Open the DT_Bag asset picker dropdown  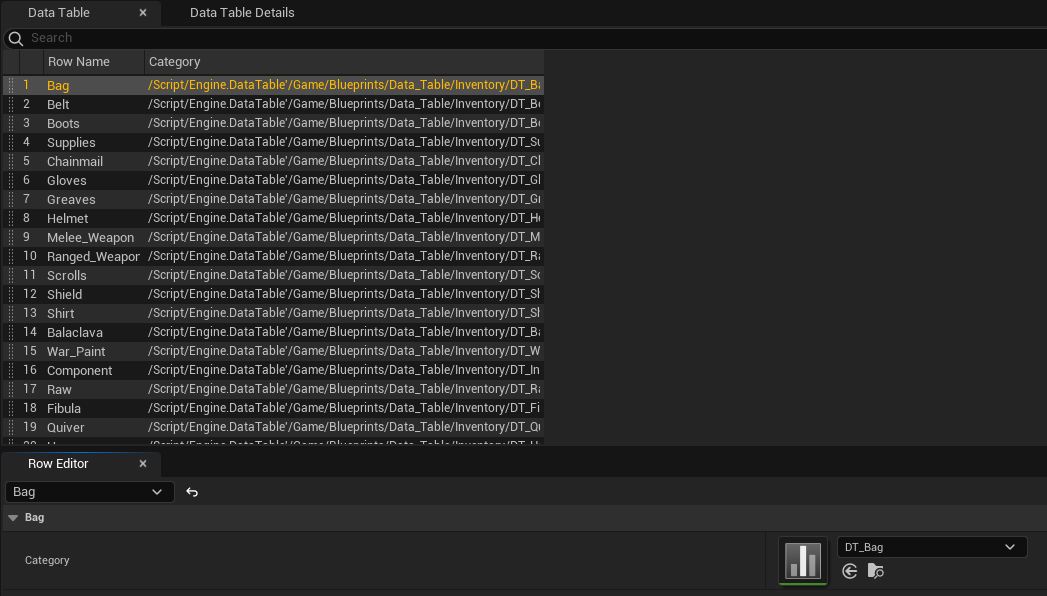coord(931,547)
